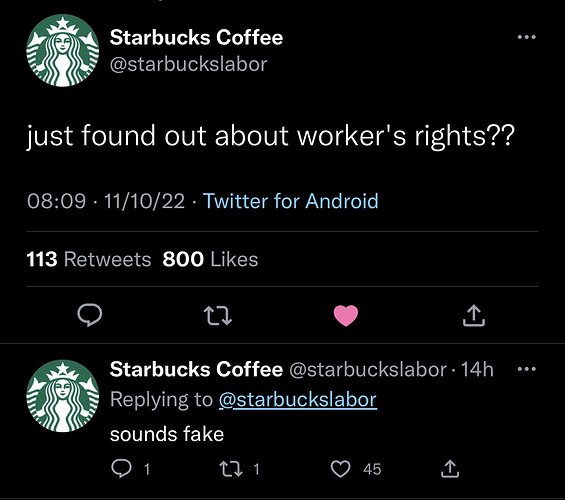This screenshot has width=565, height=500.
Task: Like the 'sounds fake' reply
Action: (341, 469)
